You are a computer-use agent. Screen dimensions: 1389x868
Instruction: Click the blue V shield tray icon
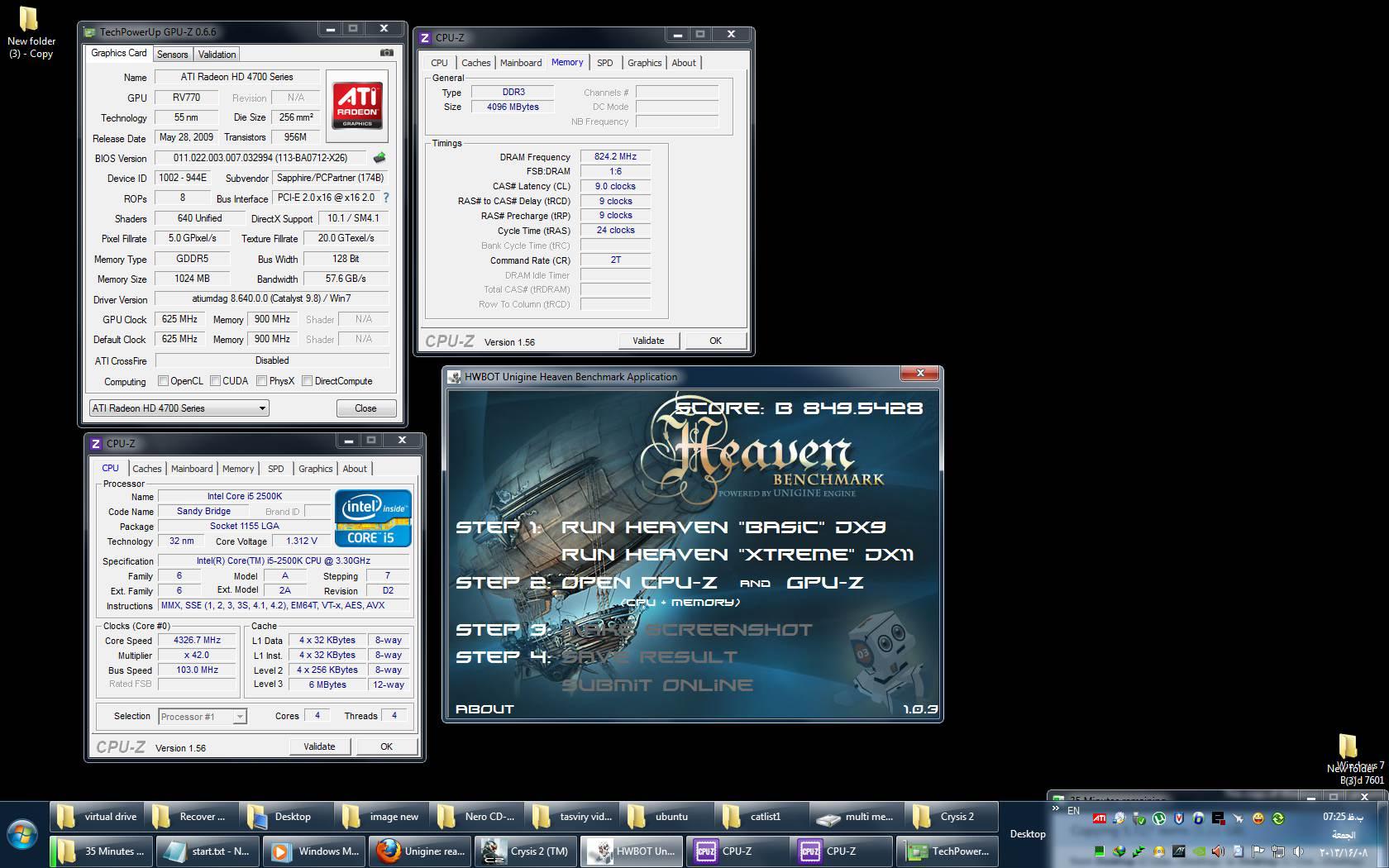click(1179, 818)
